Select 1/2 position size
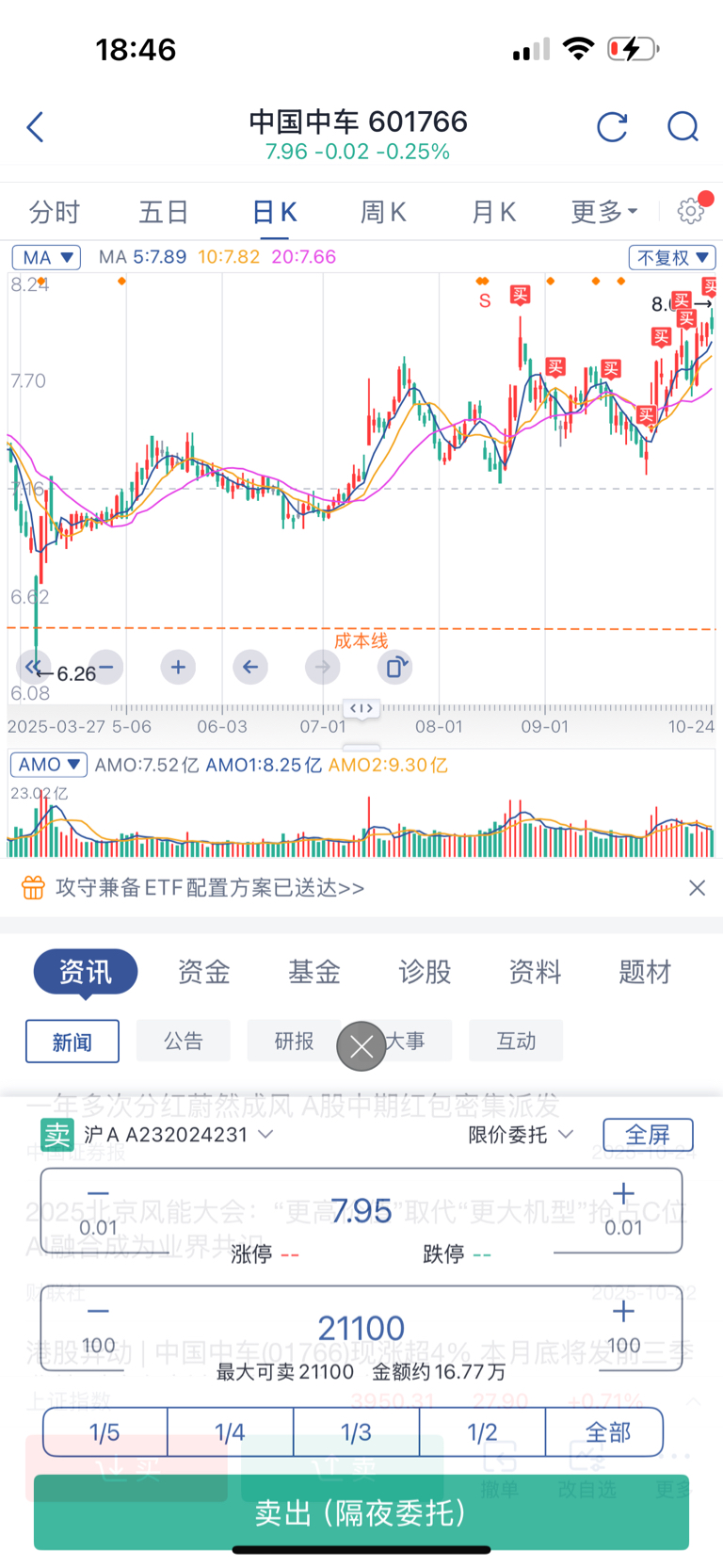The width and height of the screenshot is (723, 1568). (482, 1432)
